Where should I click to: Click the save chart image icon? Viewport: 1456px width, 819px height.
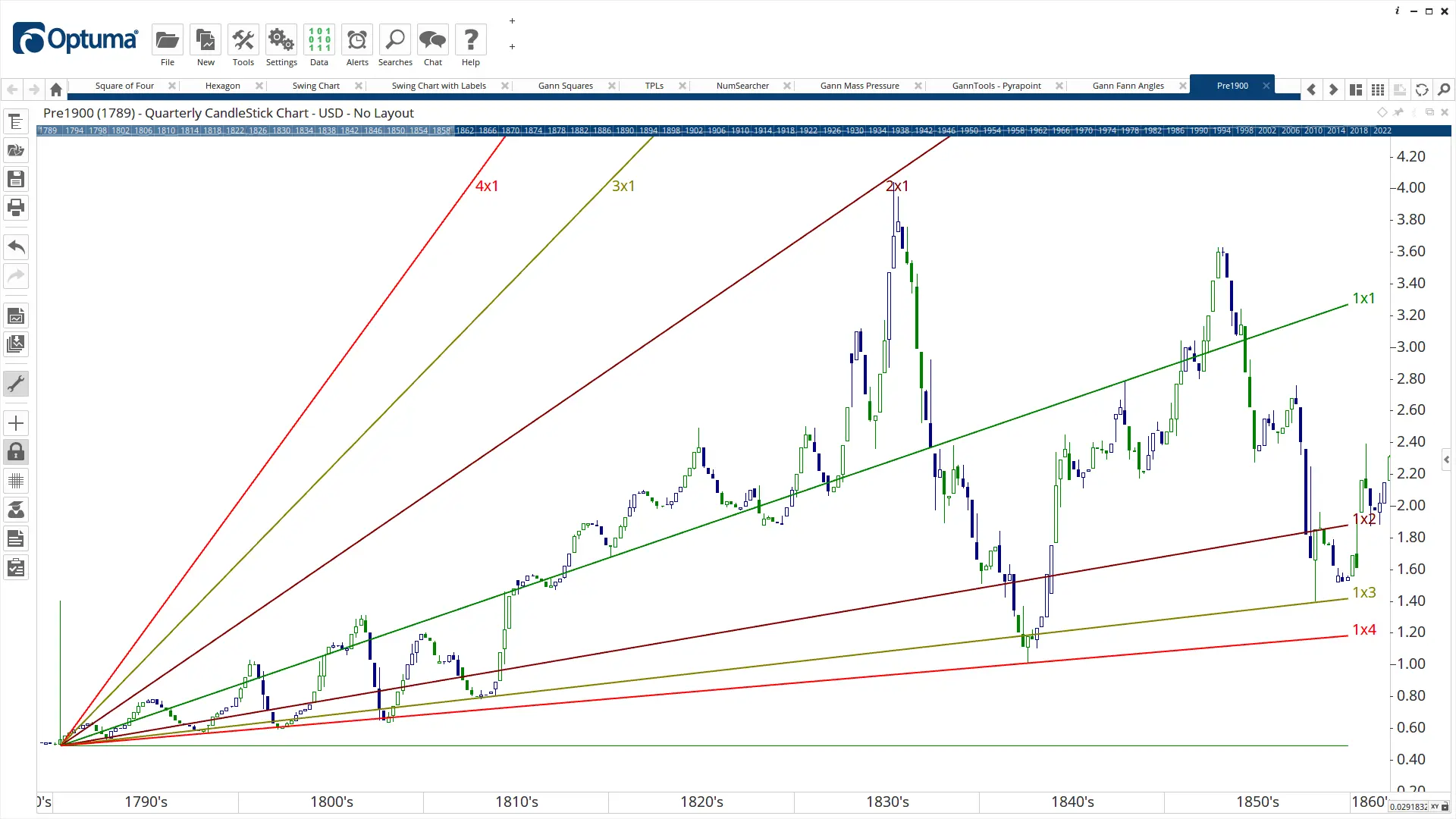pos(16,315)
